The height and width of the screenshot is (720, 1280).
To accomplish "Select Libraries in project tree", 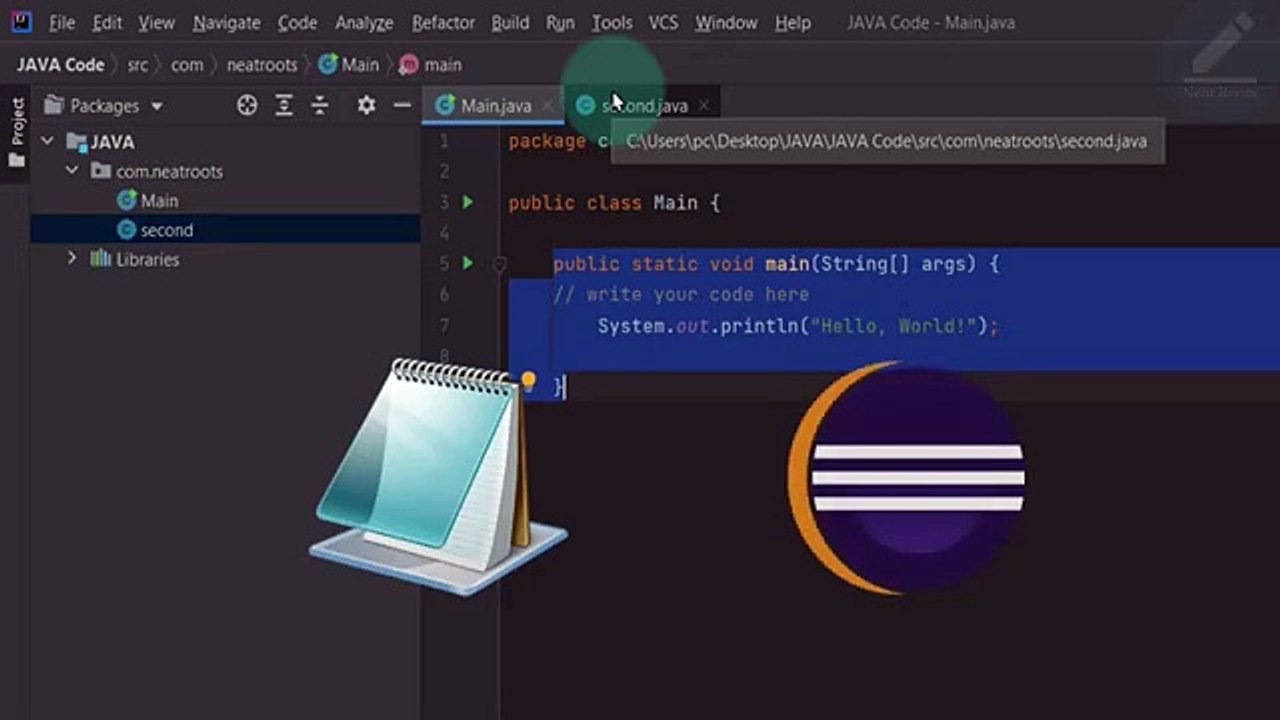I will 147,259.
